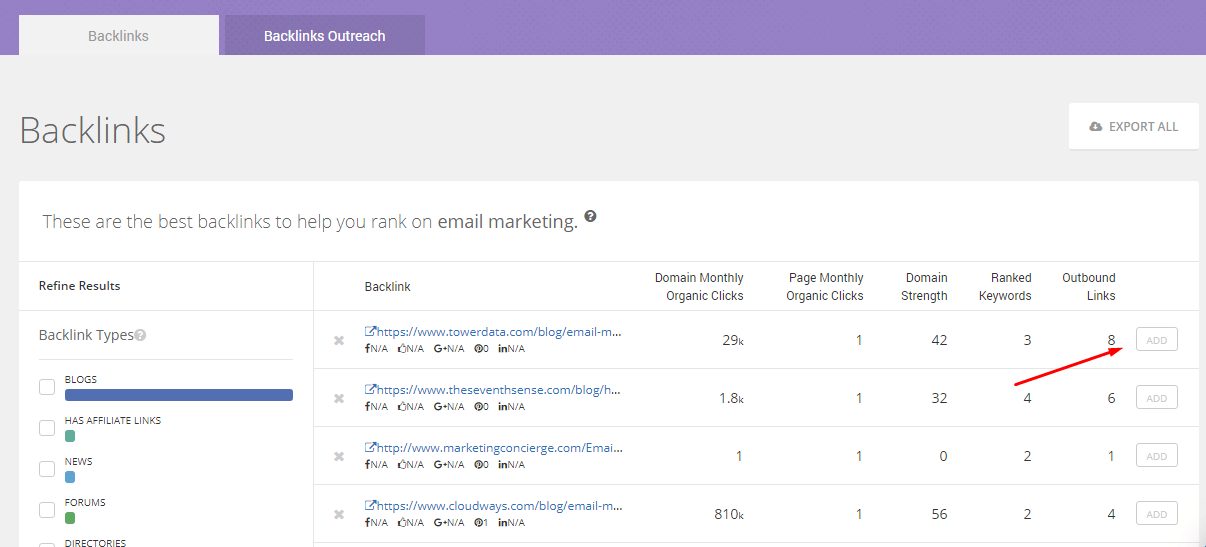Click the 29k organic clicks value

coord(733,341)
